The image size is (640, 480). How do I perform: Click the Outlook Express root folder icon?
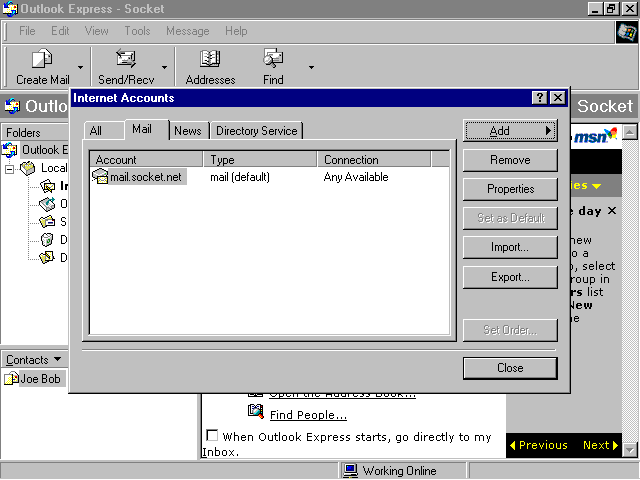coord(10,150)
